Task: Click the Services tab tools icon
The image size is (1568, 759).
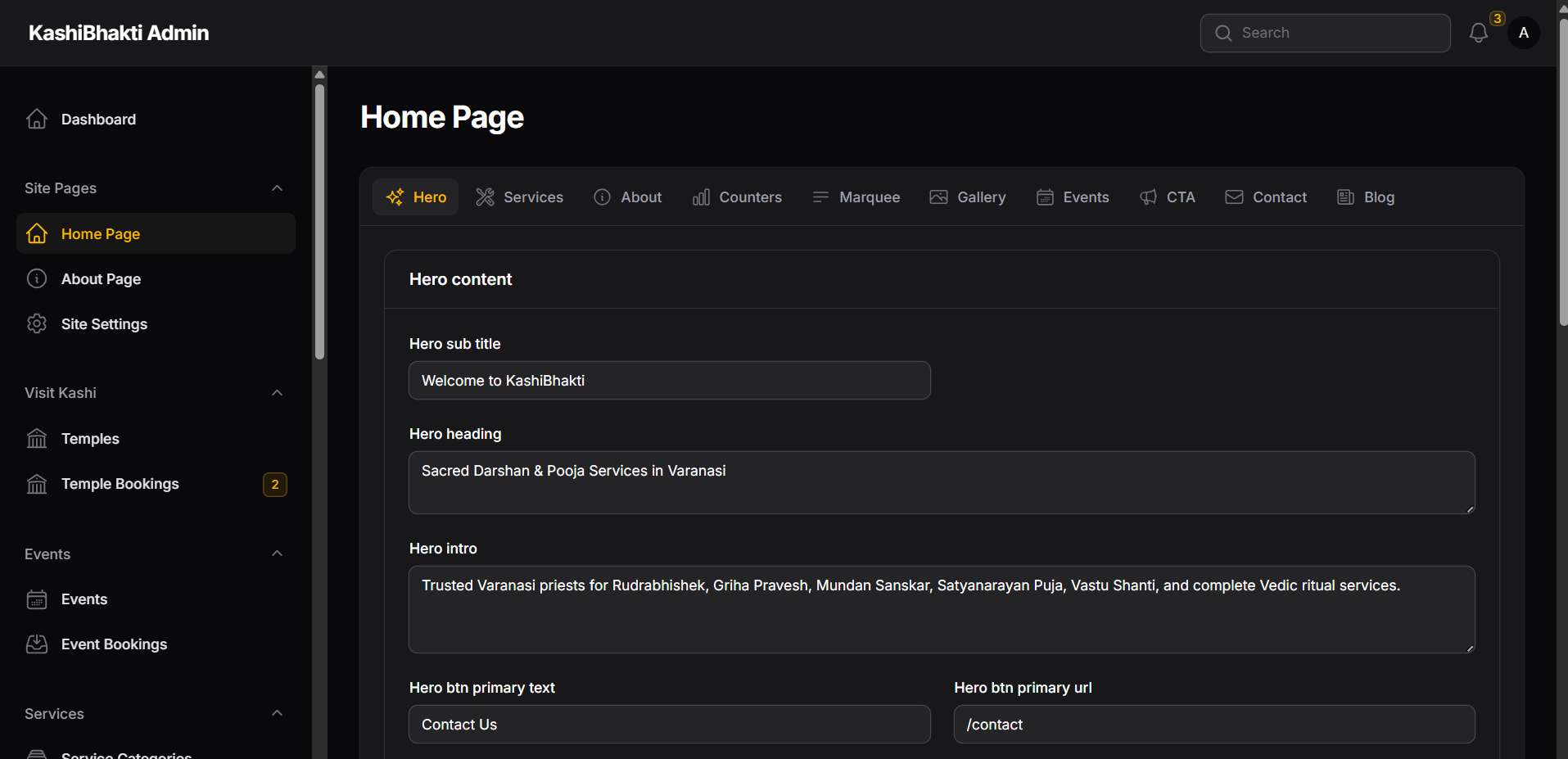Action: 486,197
